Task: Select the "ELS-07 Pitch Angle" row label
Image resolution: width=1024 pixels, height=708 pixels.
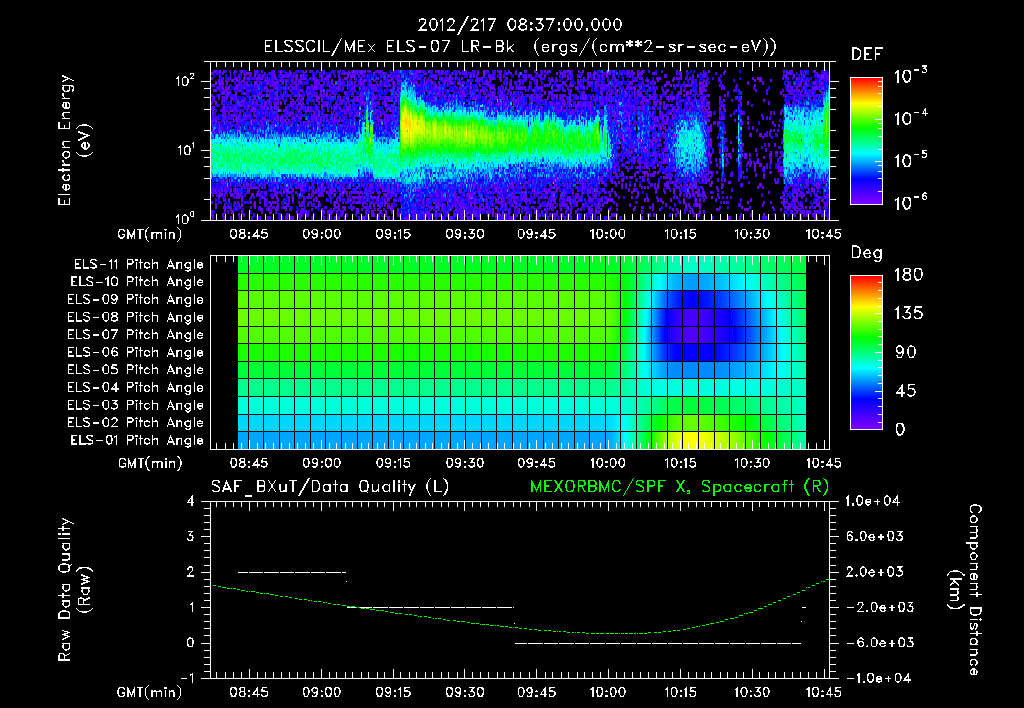Action: coord(136,334)
